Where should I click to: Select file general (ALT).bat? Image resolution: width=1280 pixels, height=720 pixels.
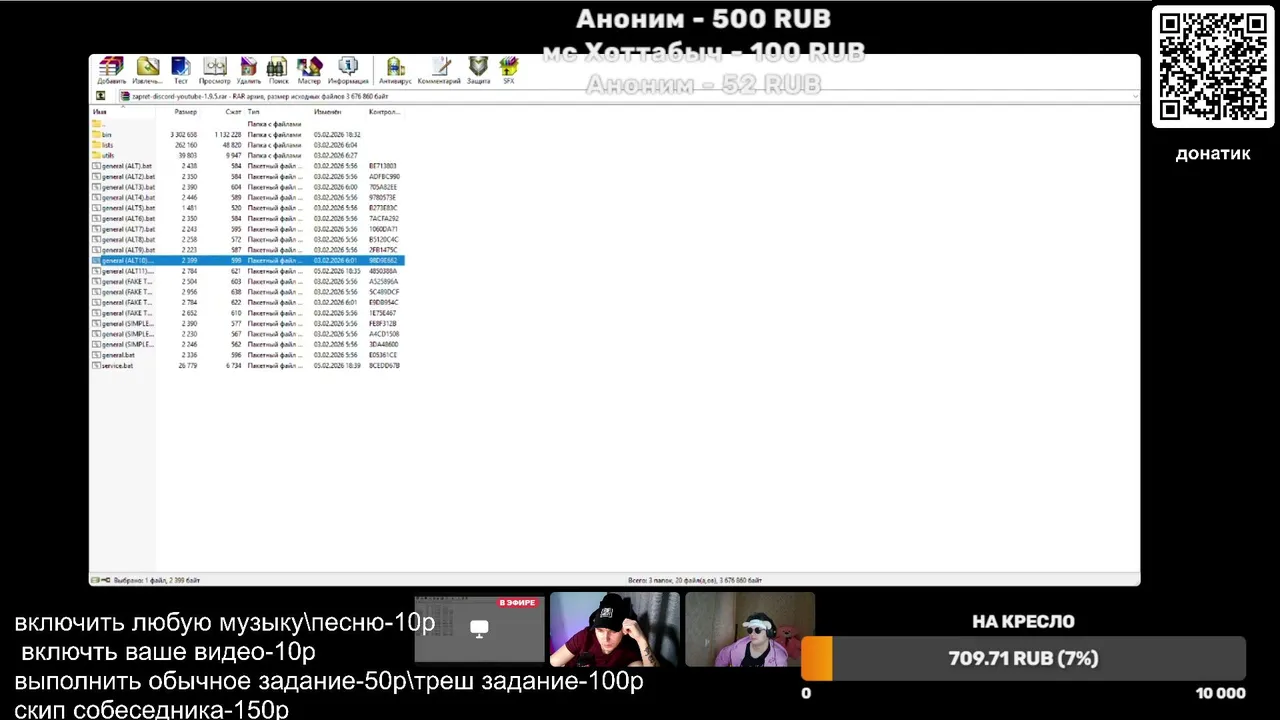[x=246, y=166]
